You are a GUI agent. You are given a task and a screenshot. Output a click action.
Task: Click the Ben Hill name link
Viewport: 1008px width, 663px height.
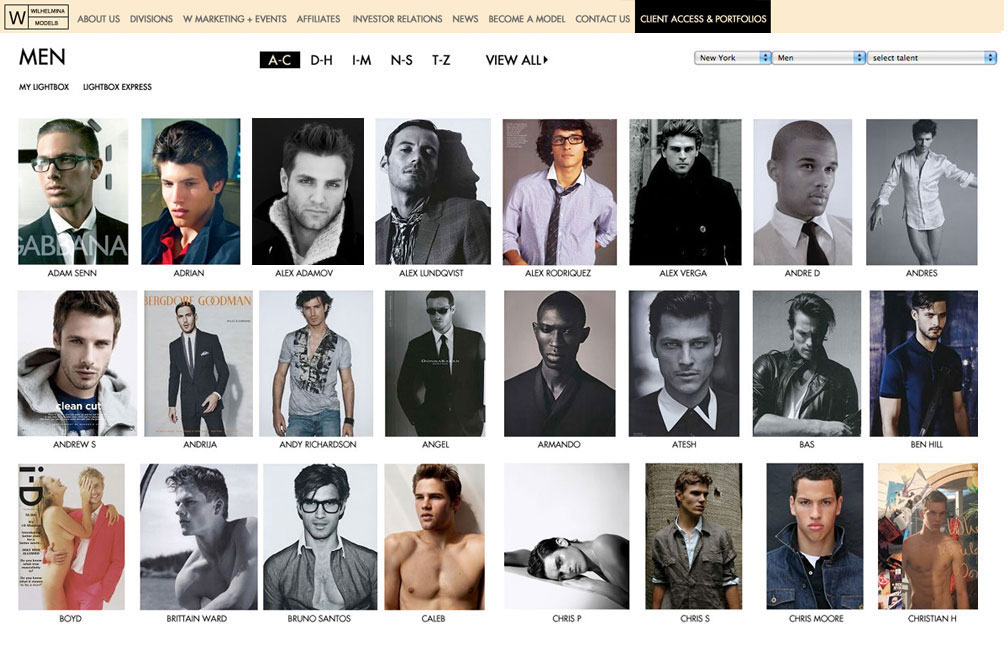925,444
